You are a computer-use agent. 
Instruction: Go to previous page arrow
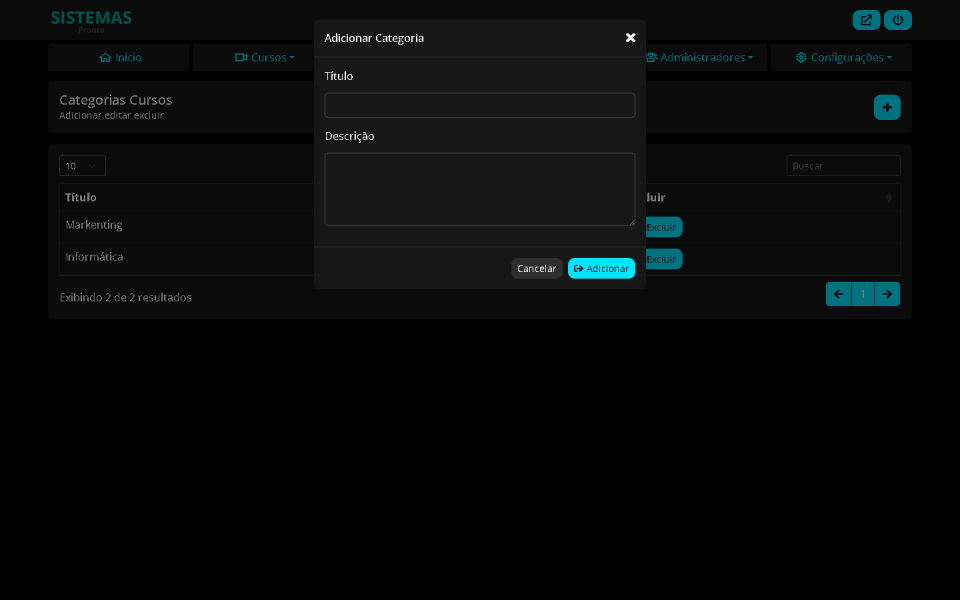838,294
